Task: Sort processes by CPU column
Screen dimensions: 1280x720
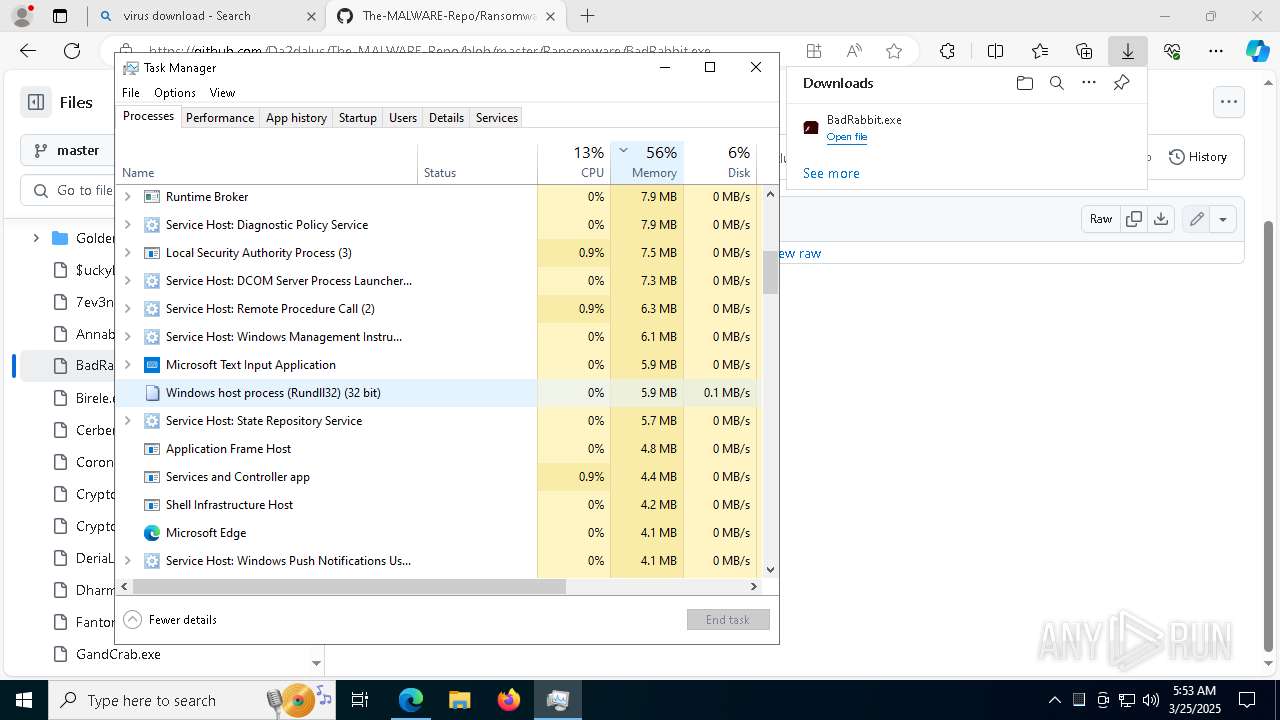Action: coord(574,163)
